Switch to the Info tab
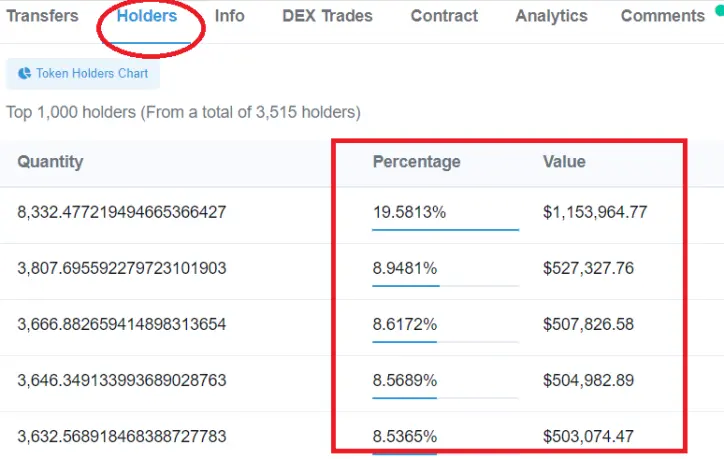The image size is (724, 459). 229,16
